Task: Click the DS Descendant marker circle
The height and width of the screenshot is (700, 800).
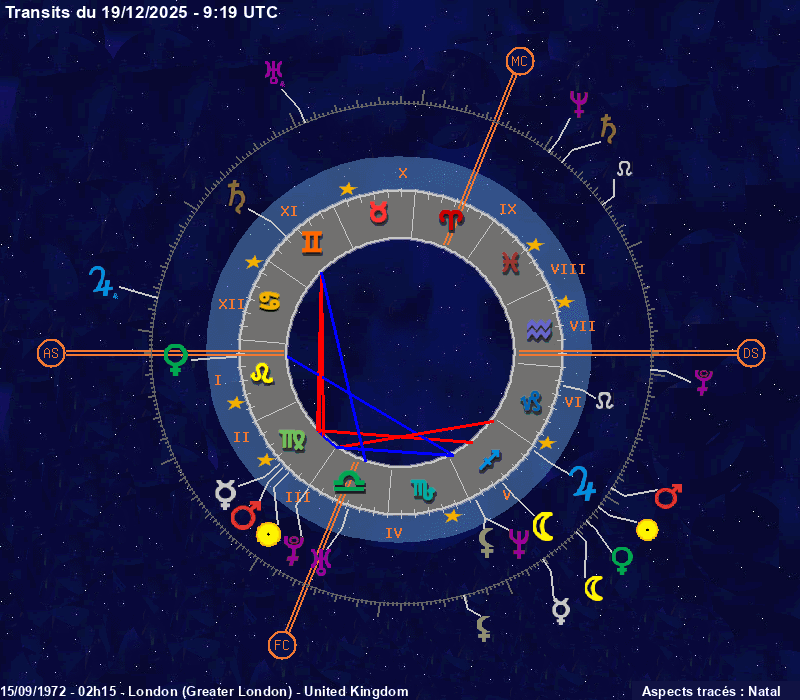Action: pyautogui.click(x=750, y=353)
